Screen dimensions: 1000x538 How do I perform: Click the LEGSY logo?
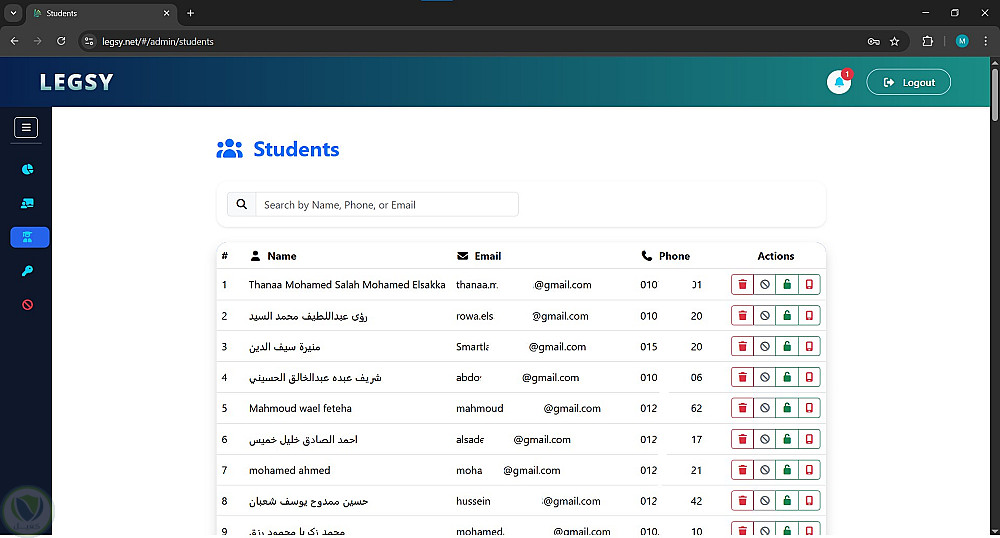click(77, 82)
